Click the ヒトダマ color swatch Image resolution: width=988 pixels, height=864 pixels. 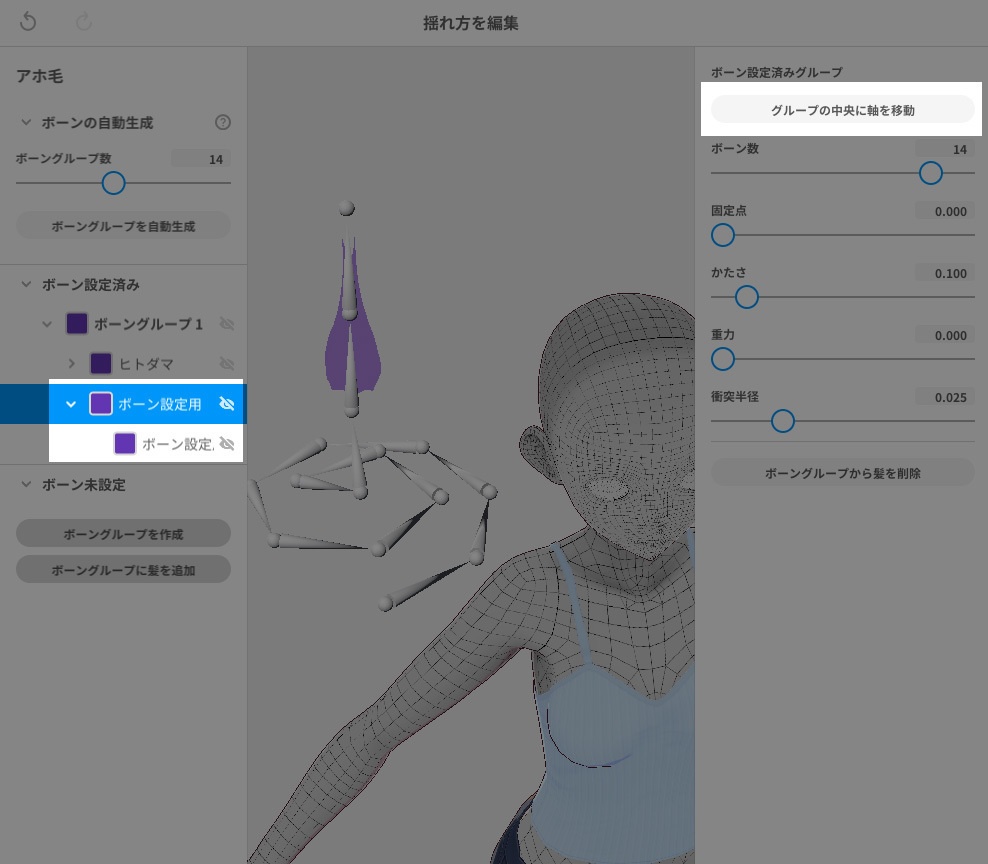tap(101, 364)
